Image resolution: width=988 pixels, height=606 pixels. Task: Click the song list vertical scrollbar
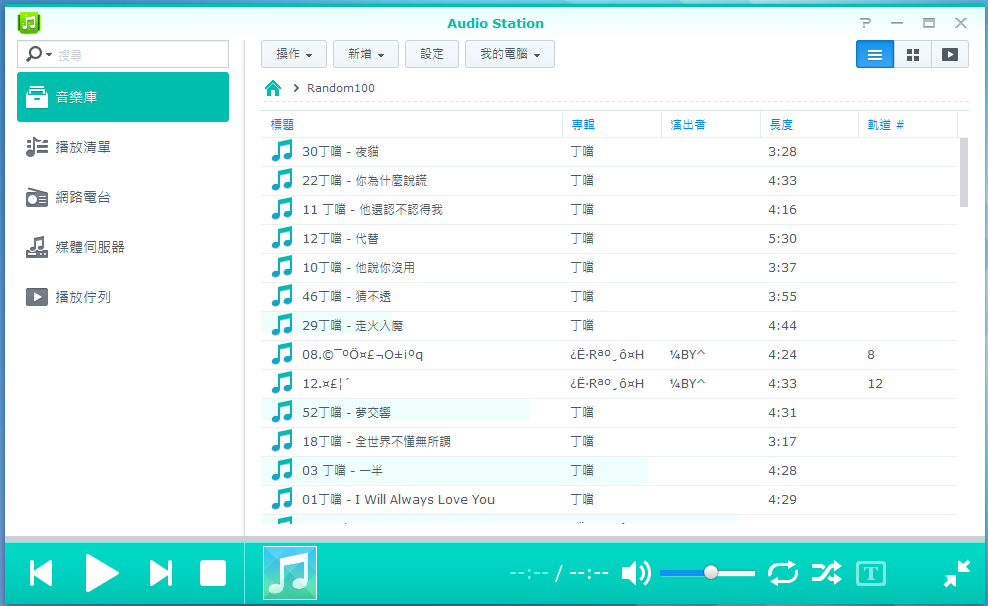963,173
